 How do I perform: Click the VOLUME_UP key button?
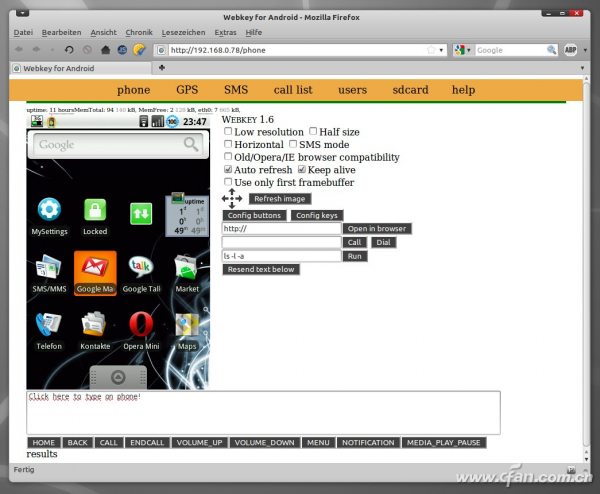coord(199,442)
